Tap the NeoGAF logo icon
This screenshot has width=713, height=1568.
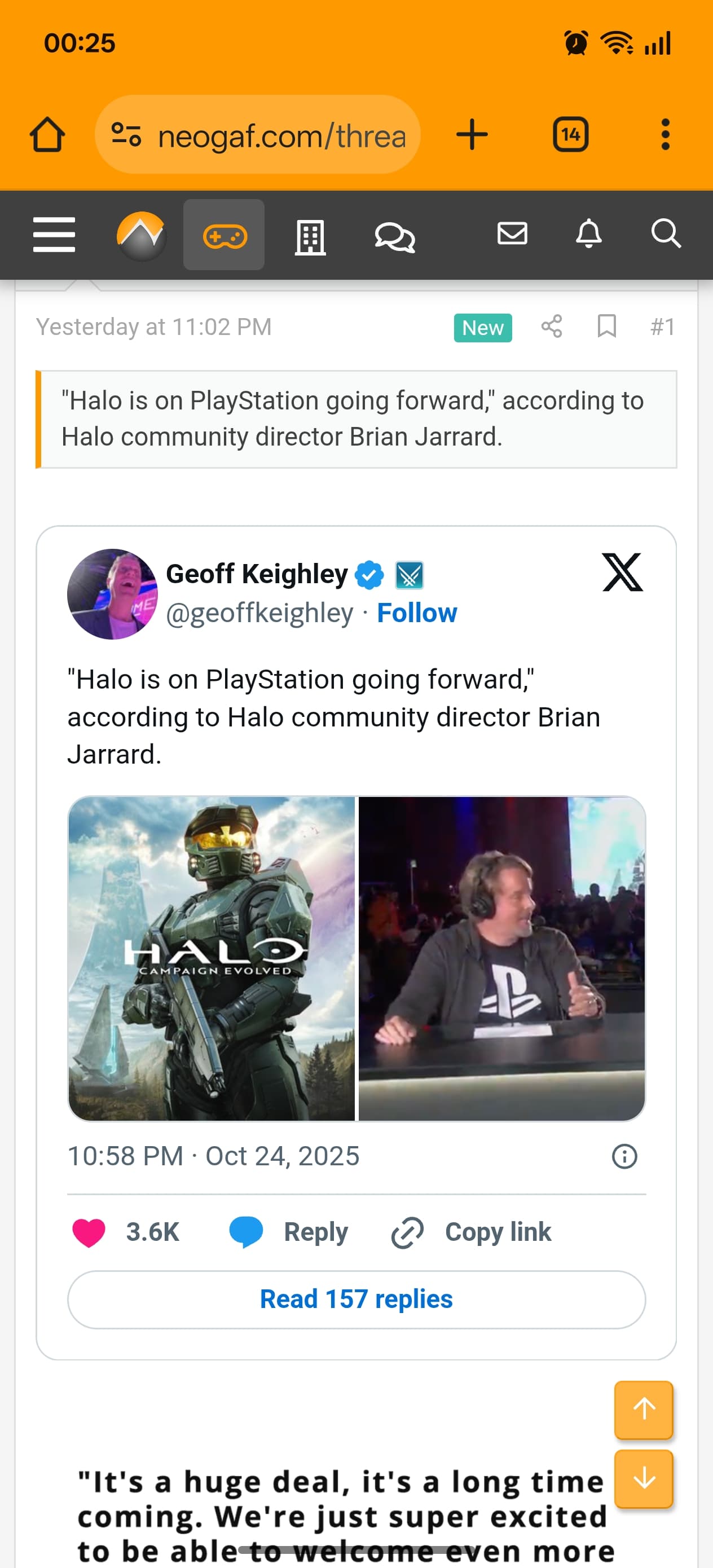pos(141,236)
